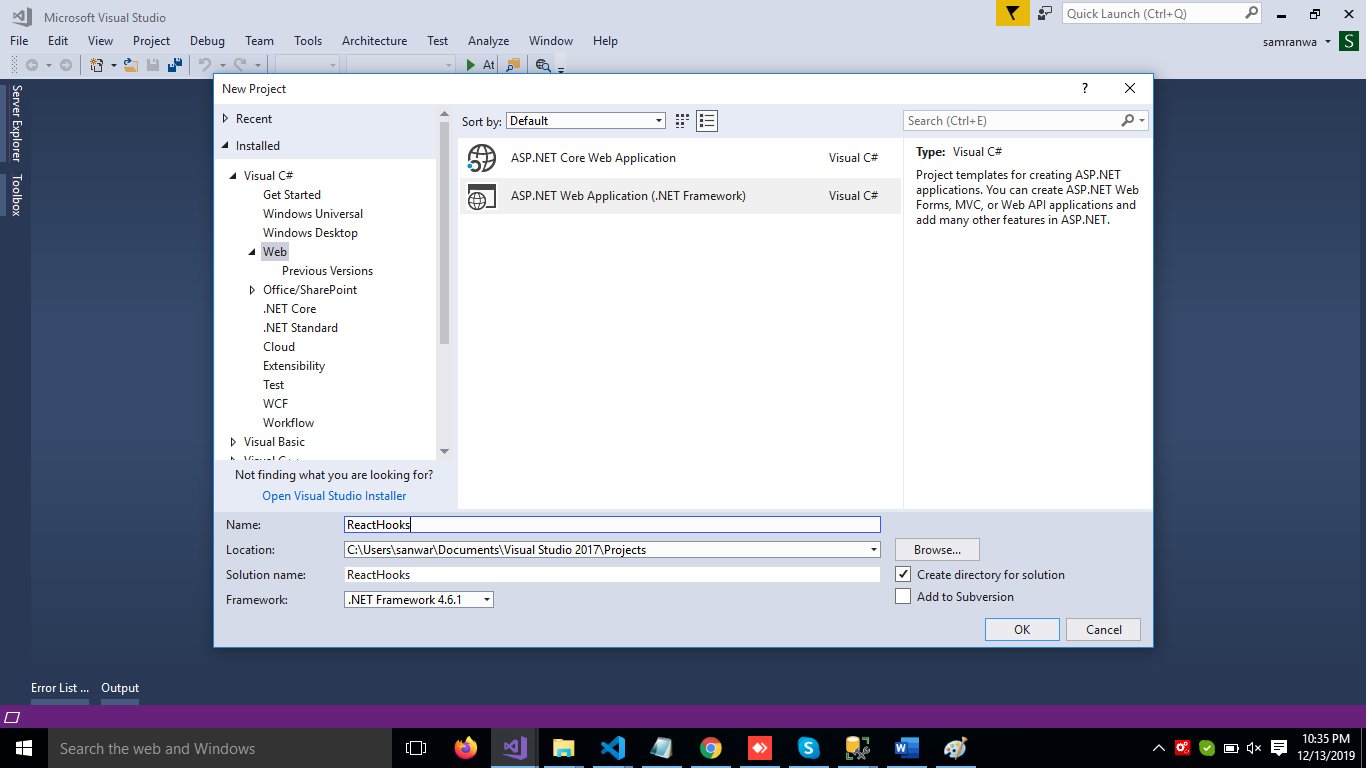Click the Browse... button
This screenshot has height=768, width=1366.
(x=937, y=550)
